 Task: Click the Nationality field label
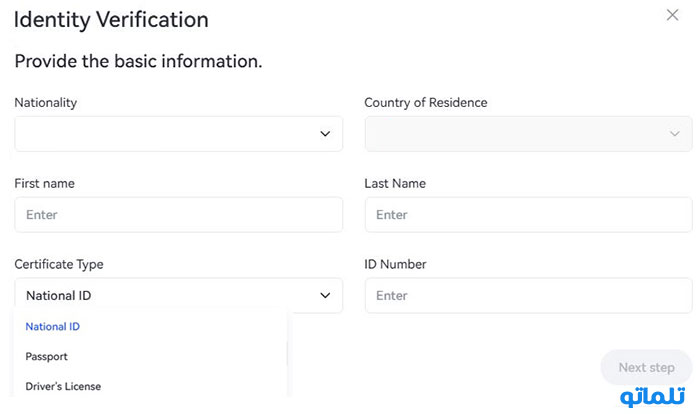tap(46, 103)
